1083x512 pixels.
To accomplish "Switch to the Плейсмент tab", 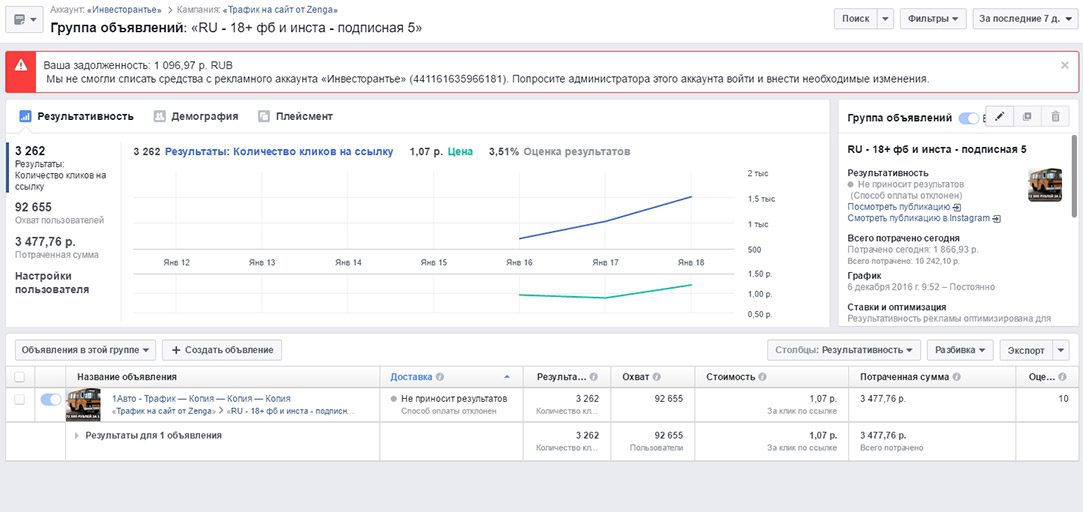I will click(295, 116).
